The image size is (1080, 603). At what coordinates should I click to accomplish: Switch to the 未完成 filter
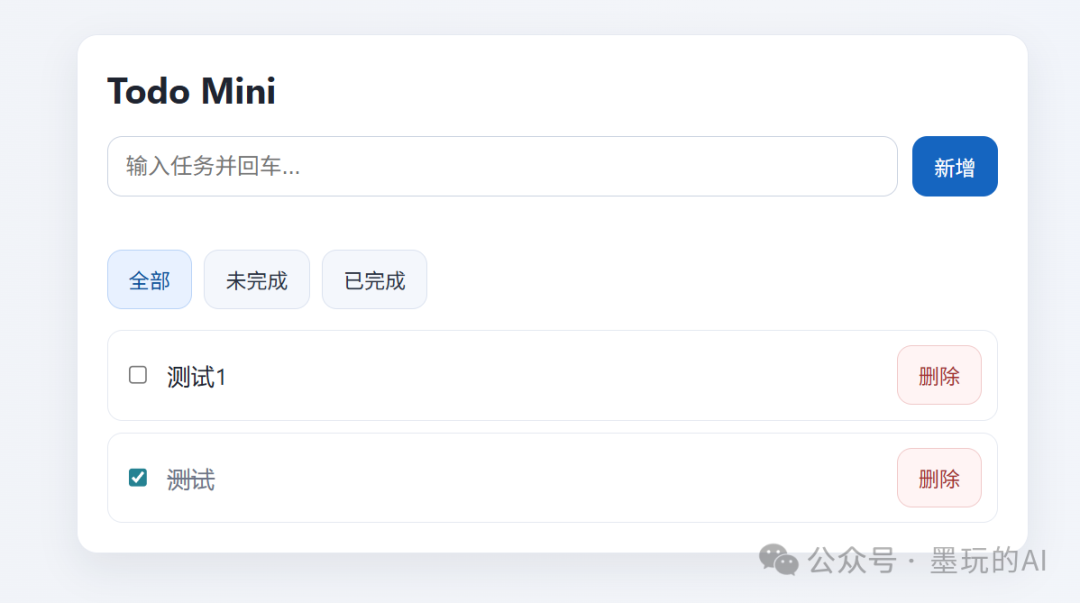click(x=256, y=279)
